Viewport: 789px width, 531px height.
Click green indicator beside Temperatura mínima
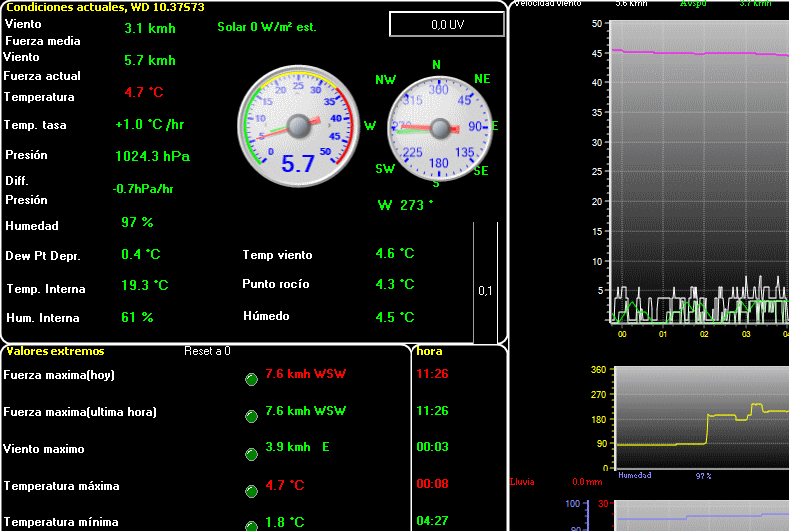click(251, 524)
